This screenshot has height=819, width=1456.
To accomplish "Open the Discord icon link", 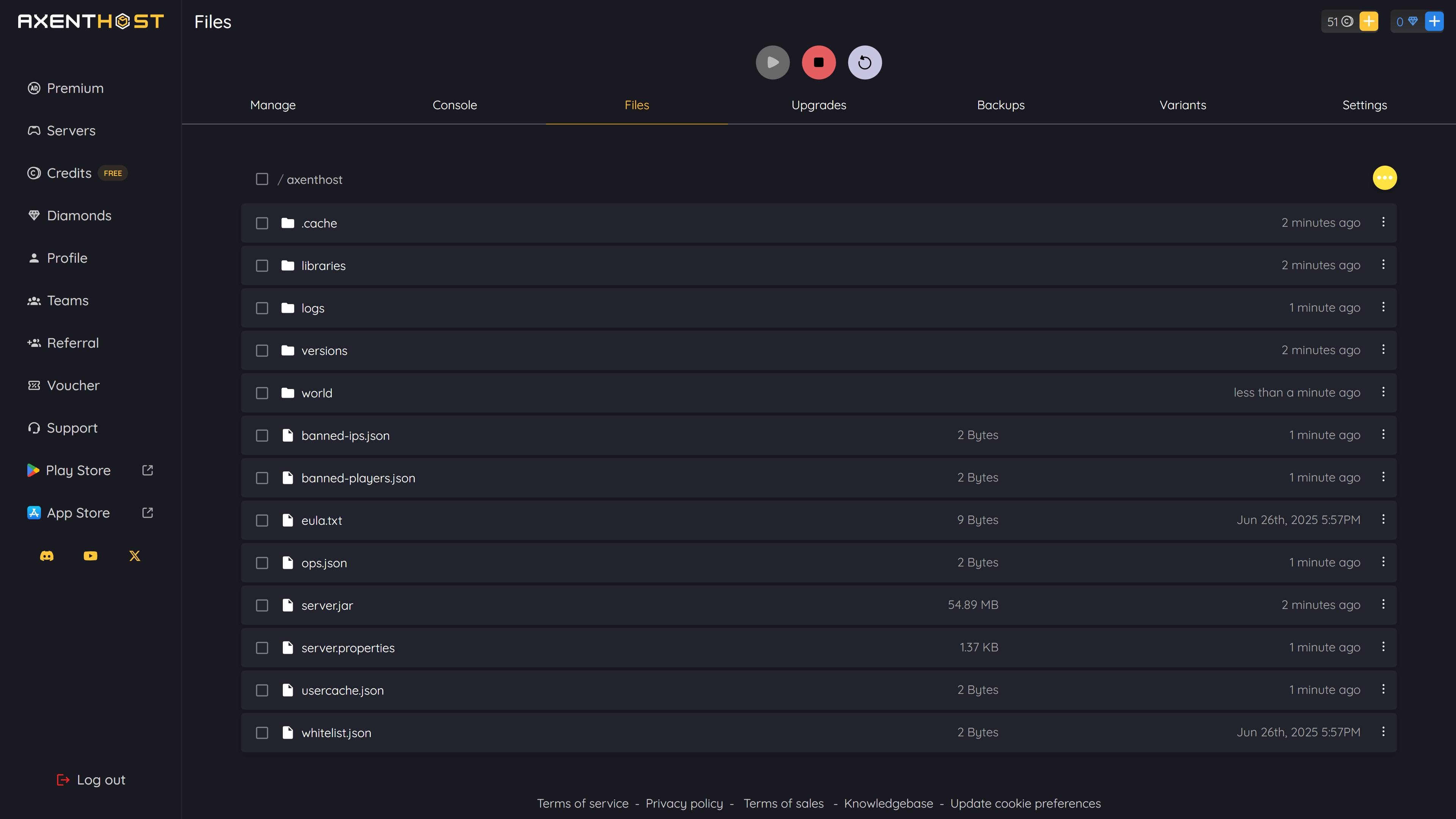I will [47, 556].
